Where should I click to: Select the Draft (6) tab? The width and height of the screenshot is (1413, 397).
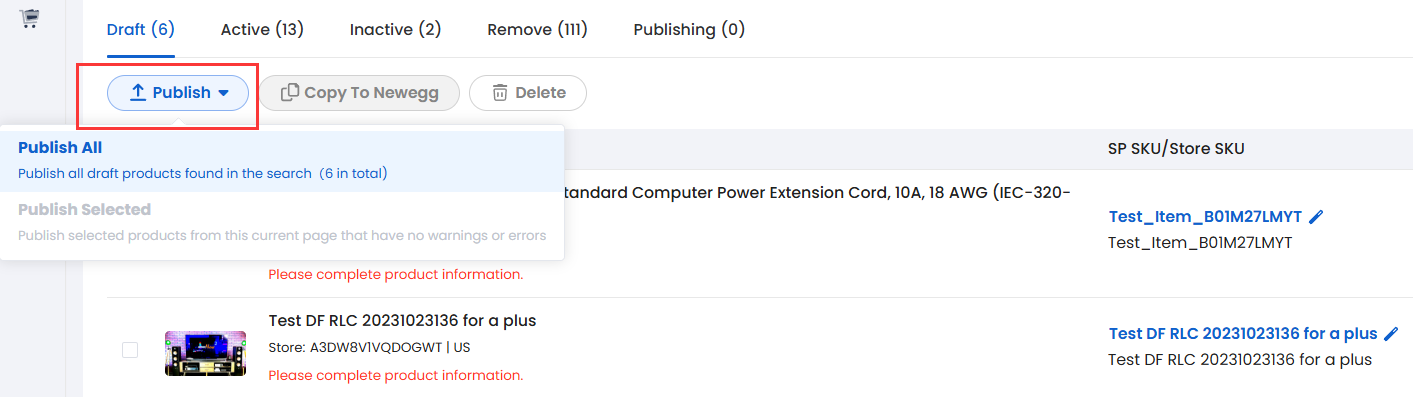(141, 30)
